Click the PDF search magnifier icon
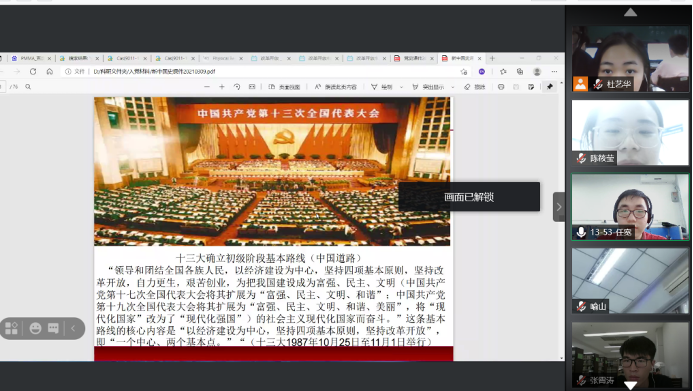Viewport: 693px width, 391px height. pos(28,87)
